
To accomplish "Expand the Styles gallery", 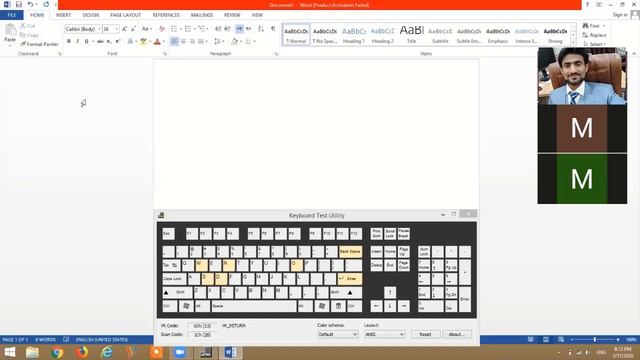I will pos(573,43).
